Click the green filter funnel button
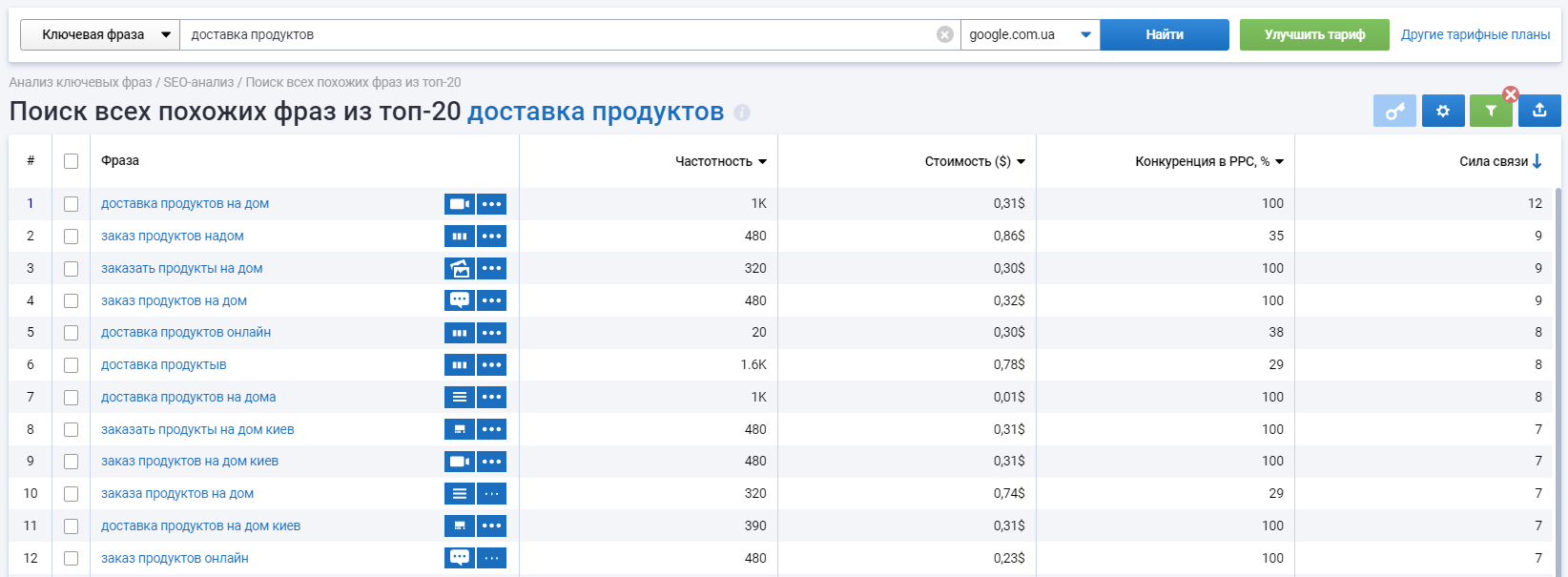1568x577 pixels. 1490,112
